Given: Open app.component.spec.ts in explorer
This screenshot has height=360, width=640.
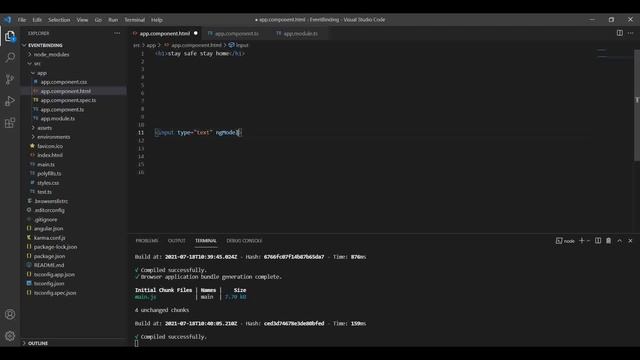Looking at the screenshot, I should tap(68, 100).
